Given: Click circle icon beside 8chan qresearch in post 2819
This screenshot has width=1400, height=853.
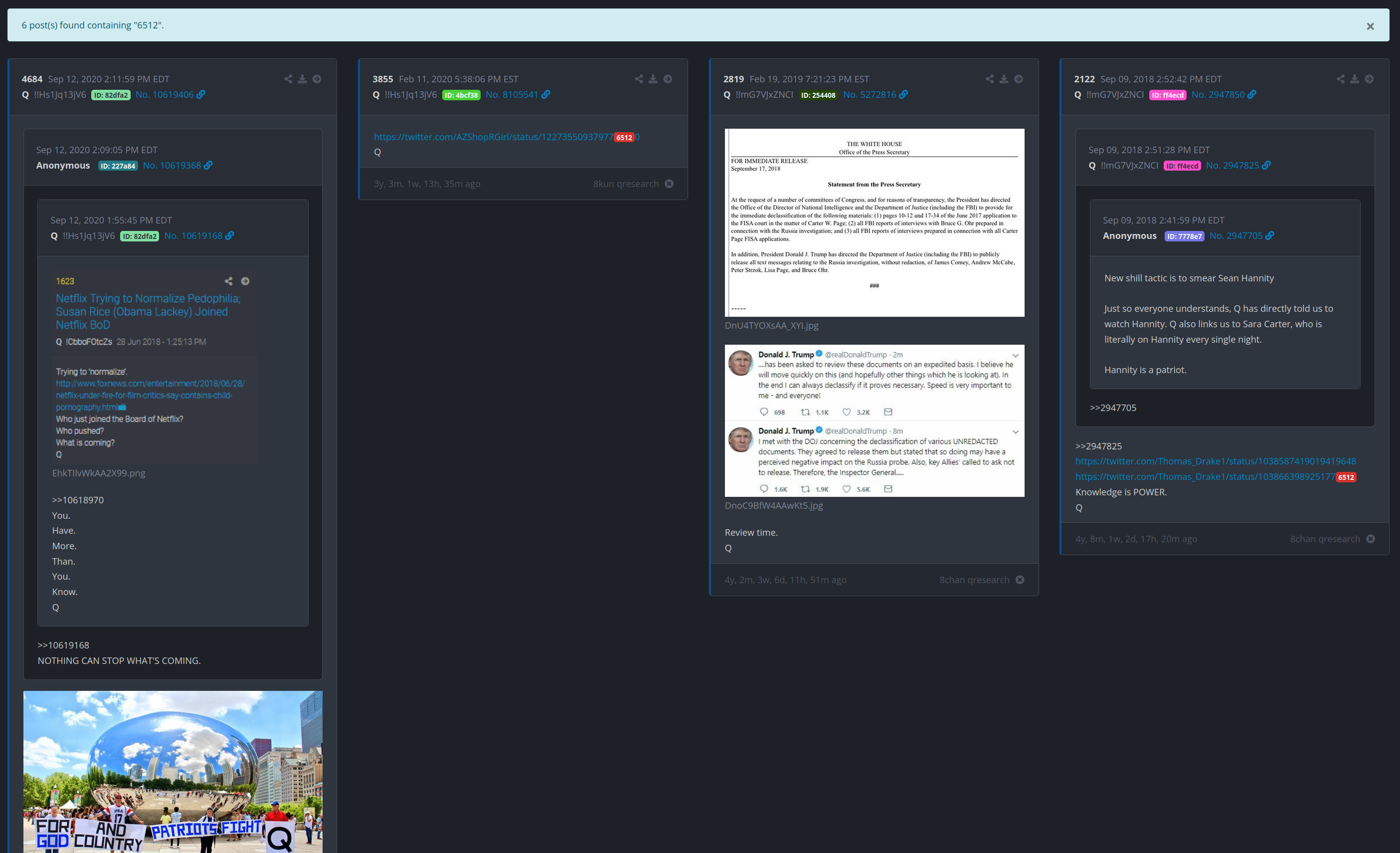Looking at the screenshot, I should tap(1020, 580).
